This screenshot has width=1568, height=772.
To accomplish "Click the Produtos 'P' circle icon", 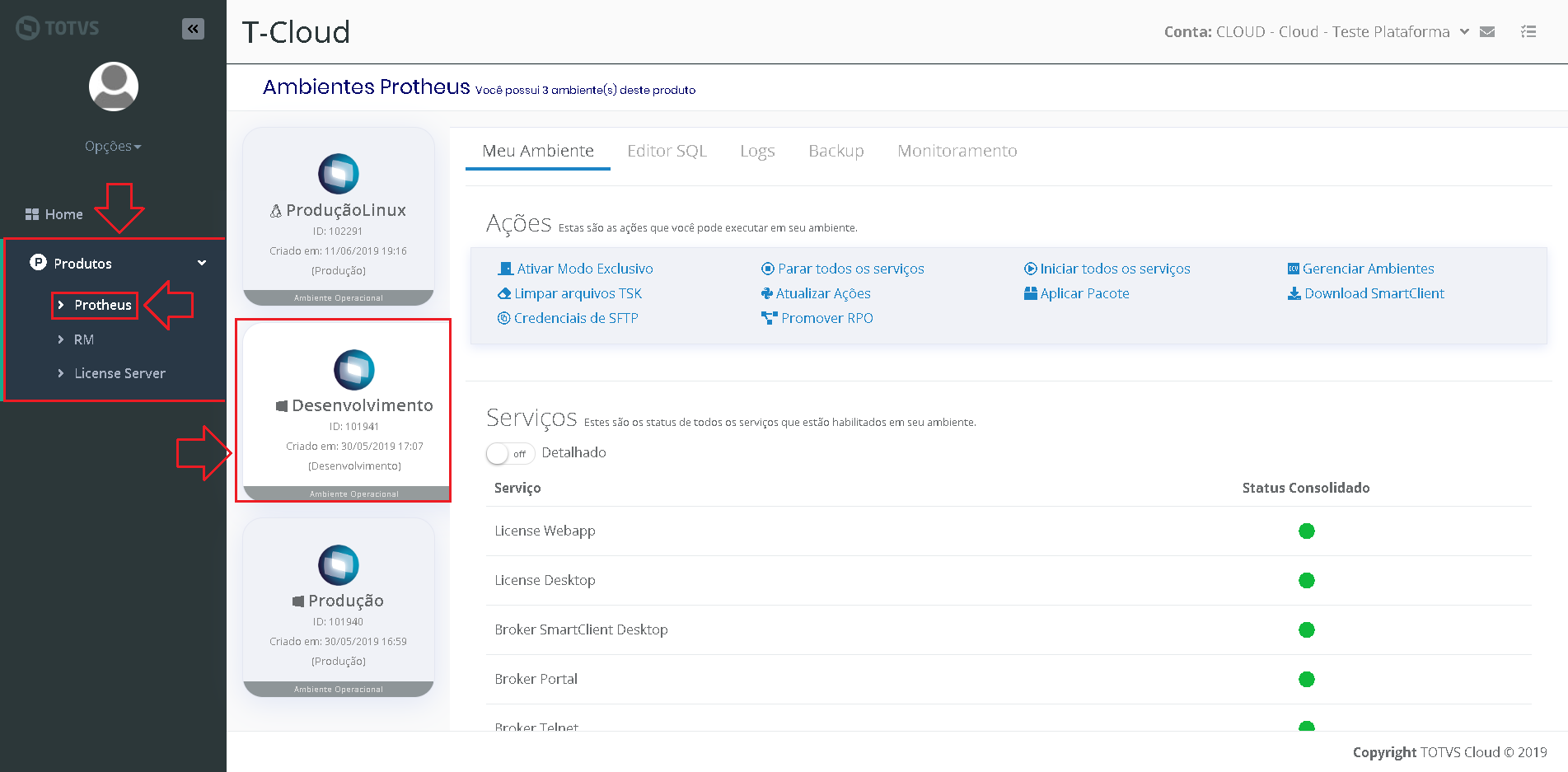I will pyautogui.click(x=38, y=263).
